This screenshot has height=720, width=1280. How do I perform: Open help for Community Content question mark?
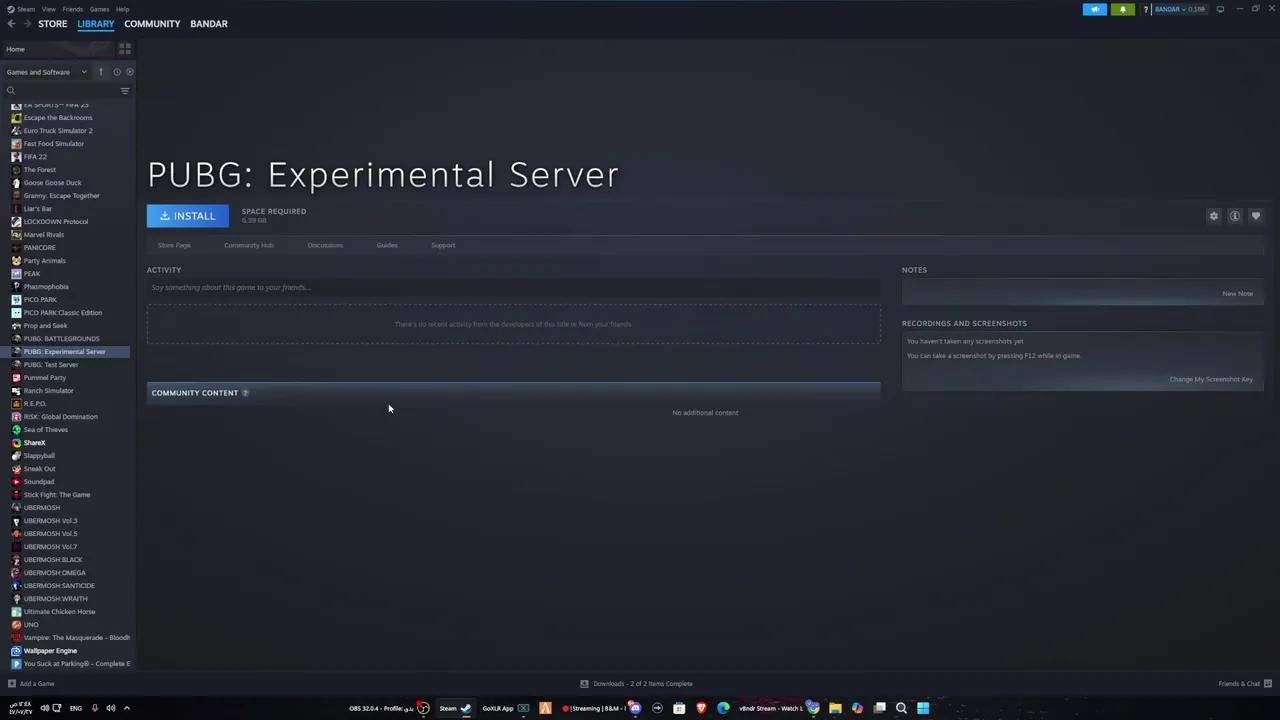click(245, 393)
